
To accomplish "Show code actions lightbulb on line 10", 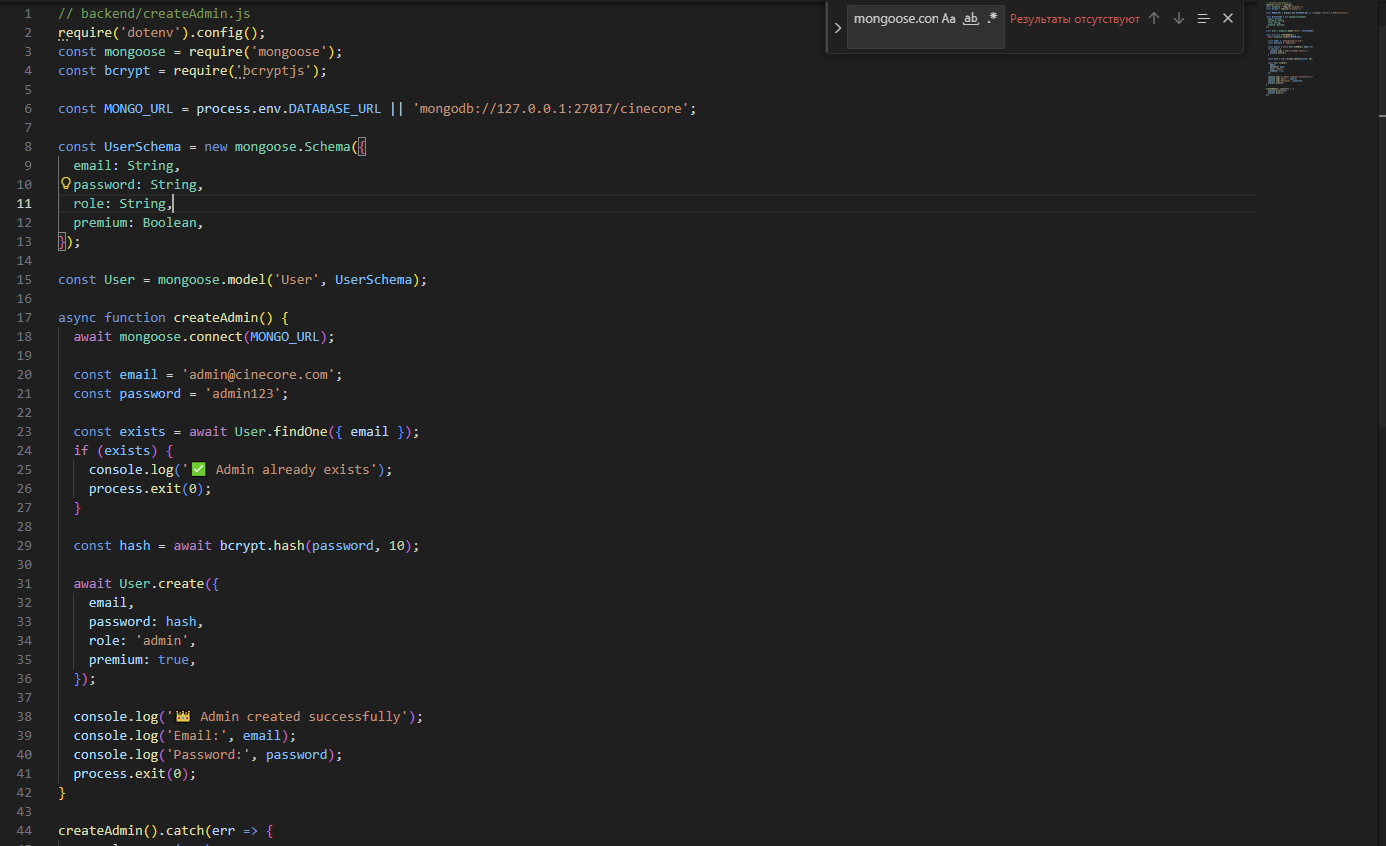I will click(66, 184).
